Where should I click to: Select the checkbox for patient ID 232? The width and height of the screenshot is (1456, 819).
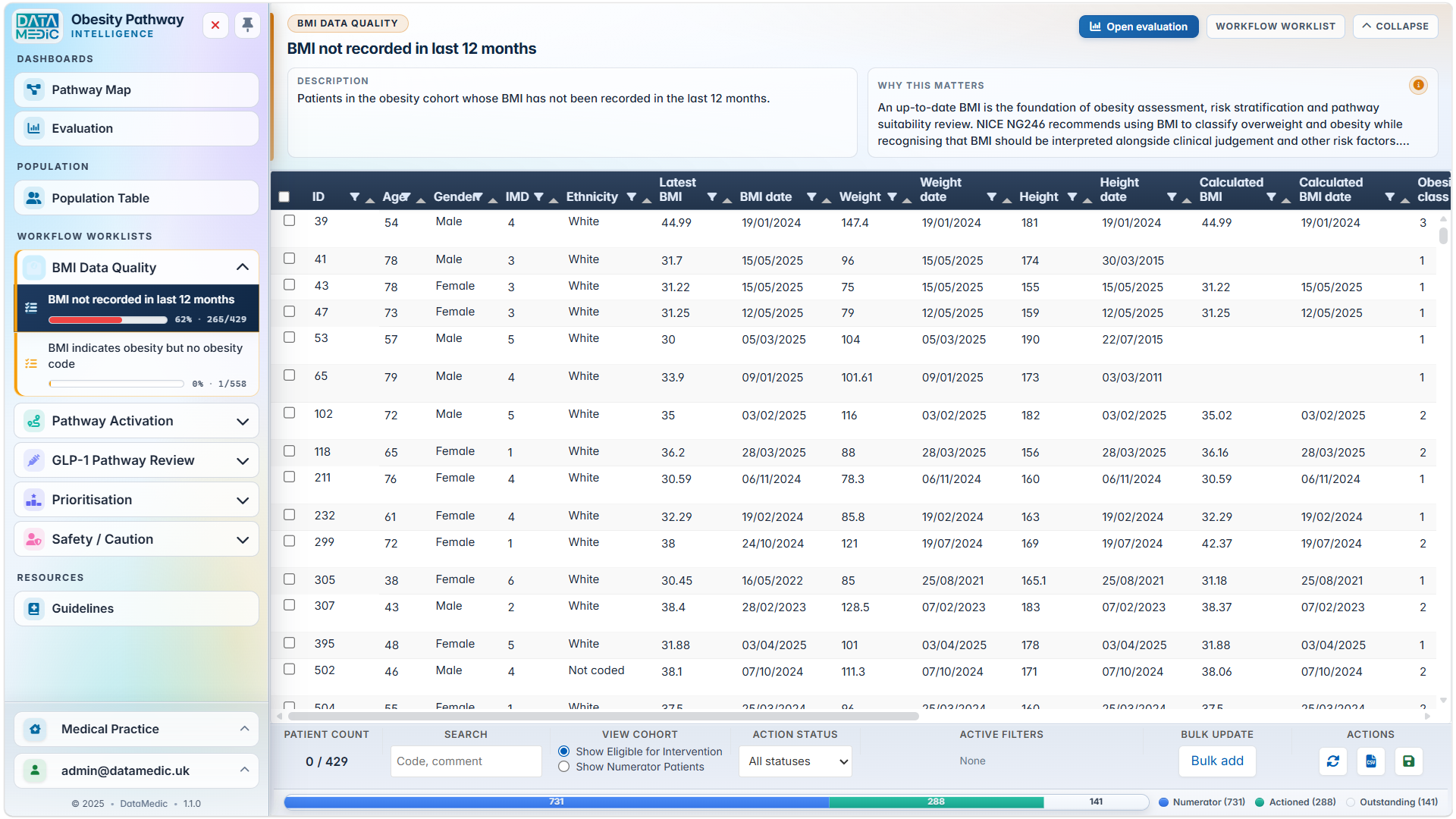coord(289,515)
